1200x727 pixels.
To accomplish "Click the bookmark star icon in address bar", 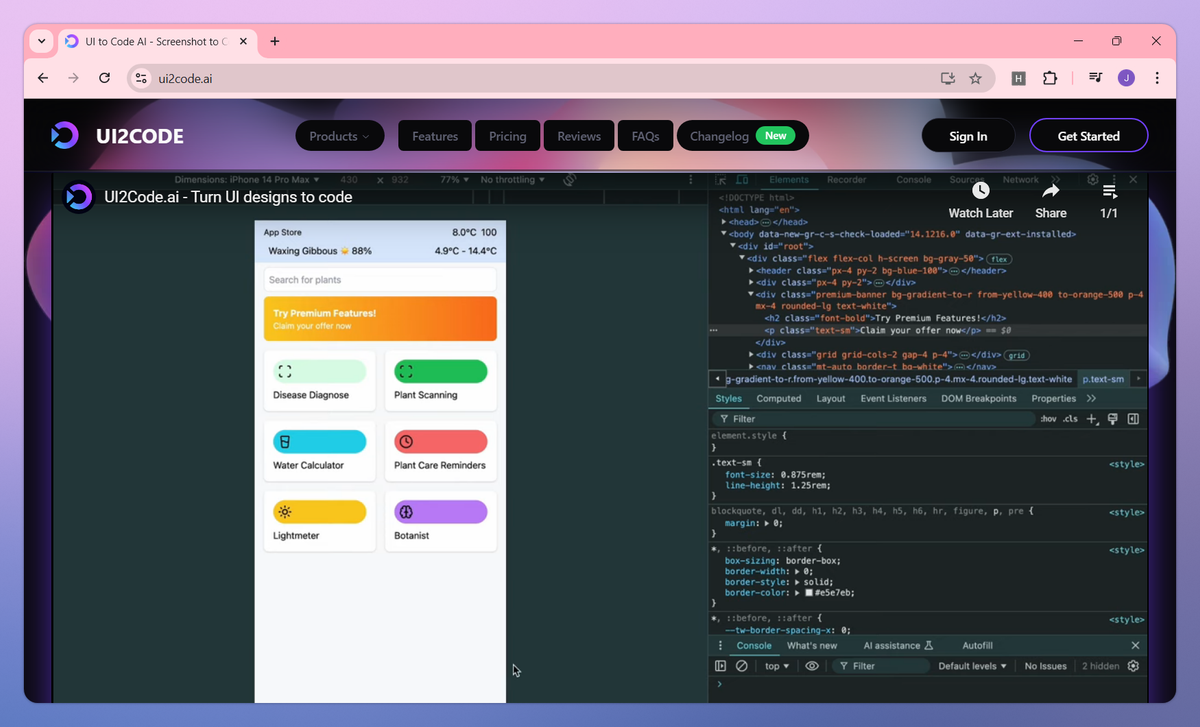I will point(975,78).
